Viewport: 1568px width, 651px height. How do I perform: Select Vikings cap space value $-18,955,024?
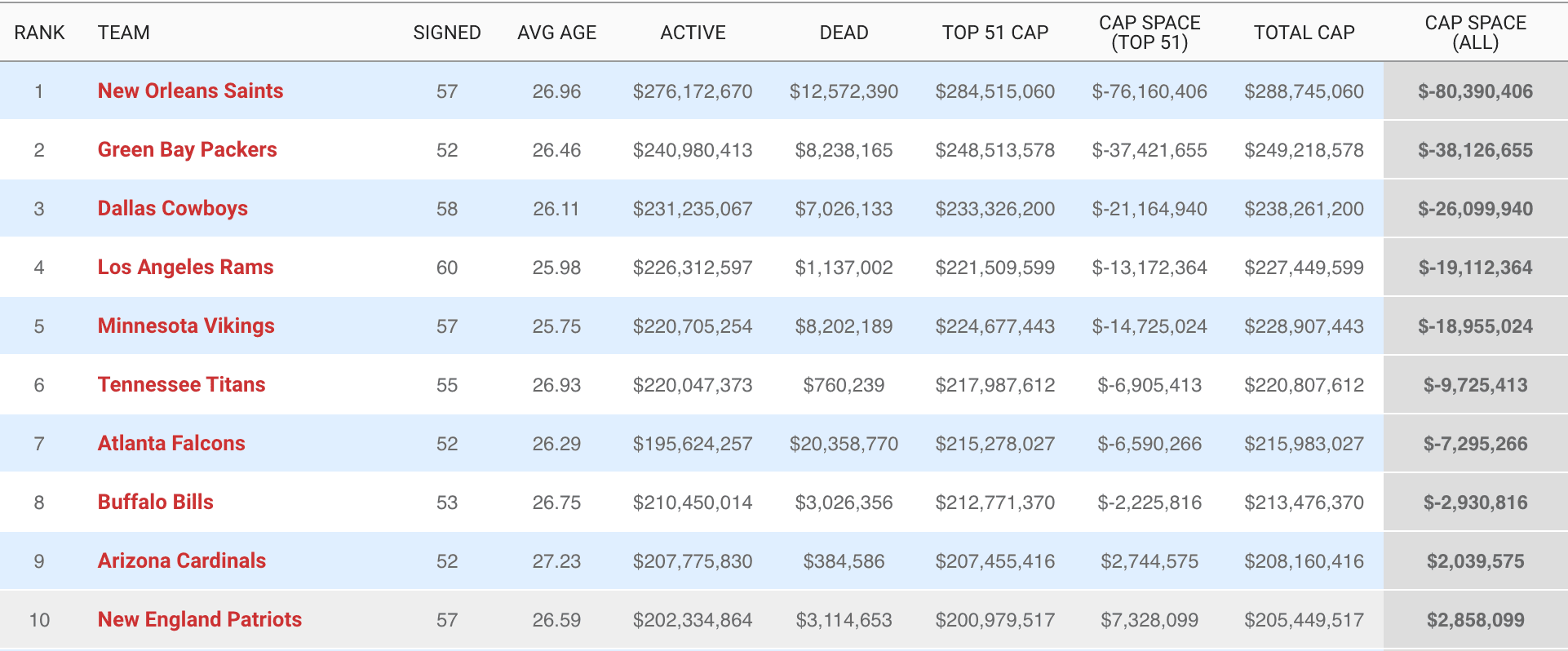(1475, 326)
